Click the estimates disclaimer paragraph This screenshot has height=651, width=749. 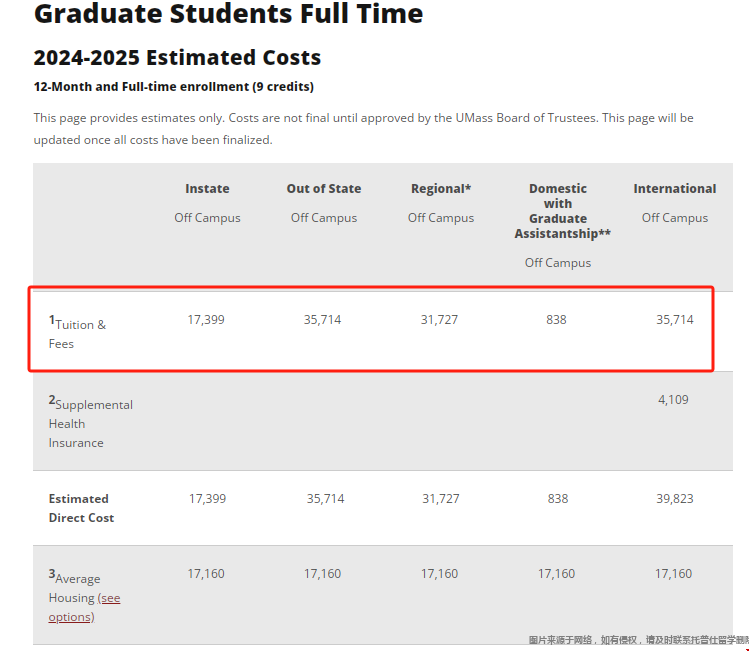click(x=364, y=129)
